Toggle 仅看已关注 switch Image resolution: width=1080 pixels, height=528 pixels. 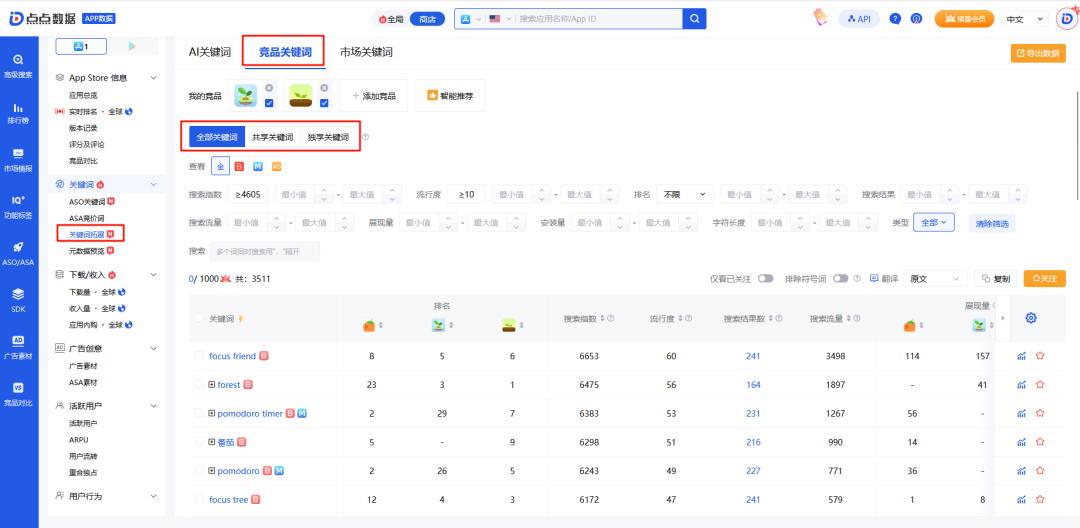(765, 279)
